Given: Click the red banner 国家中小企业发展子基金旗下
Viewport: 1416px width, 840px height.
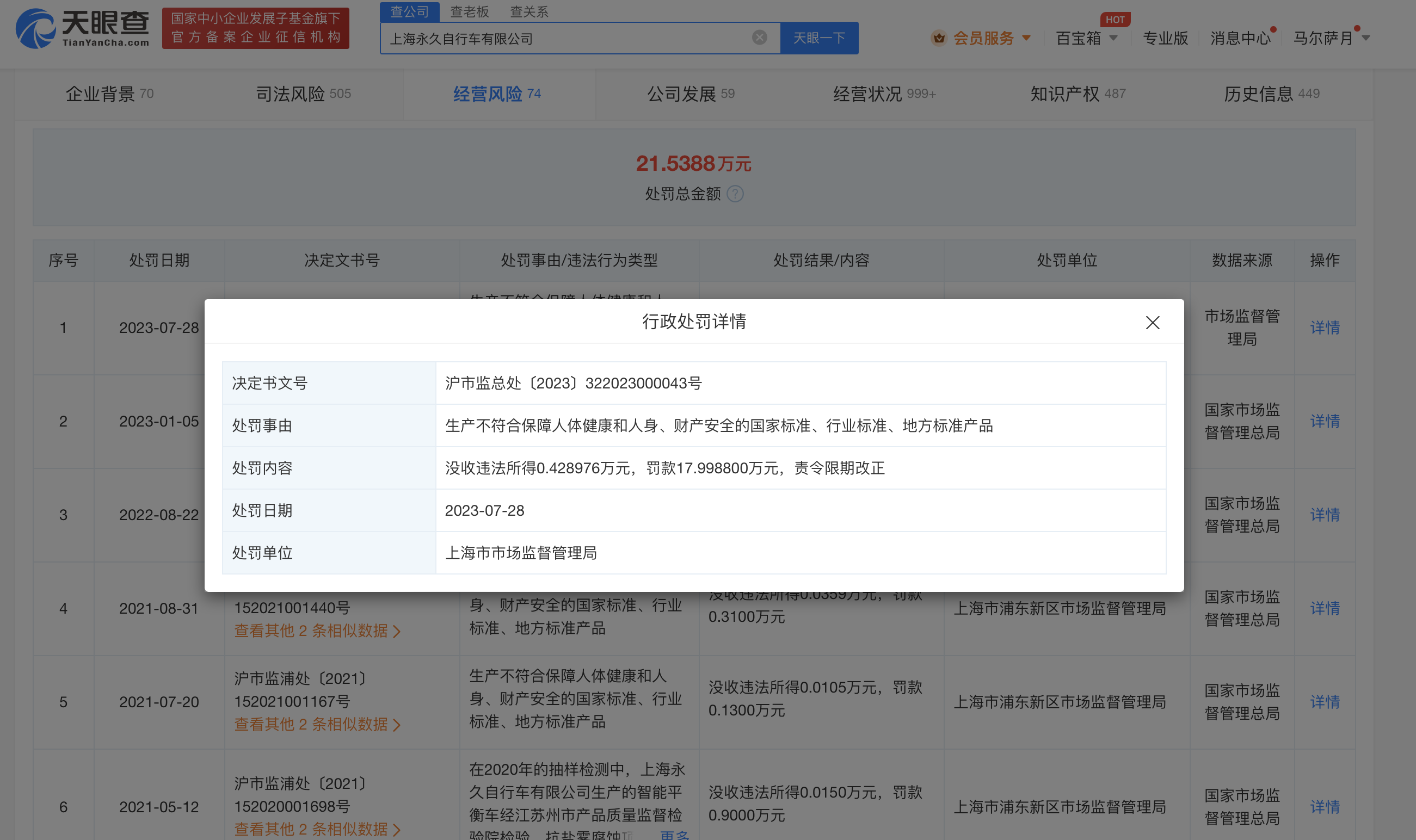Looking at the screenshot, I should [255, 28].
